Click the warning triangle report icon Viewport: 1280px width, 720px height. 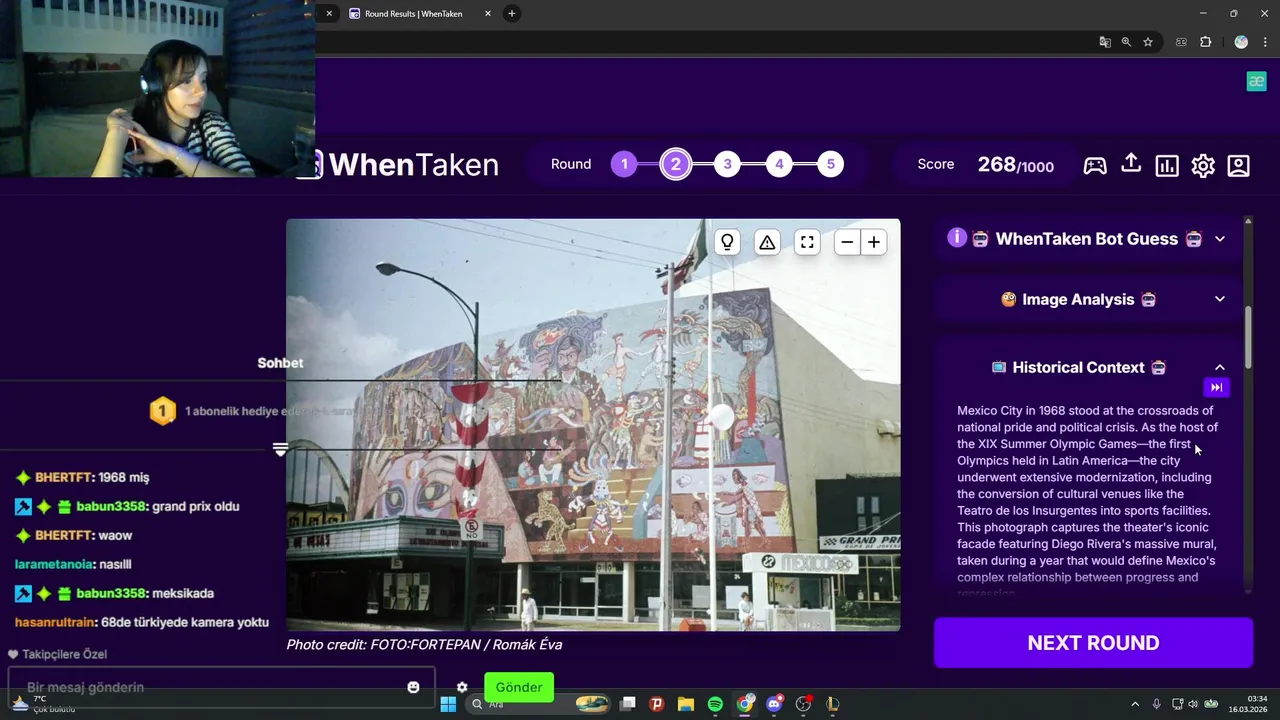pyautogui.click(x=767, y=242)
